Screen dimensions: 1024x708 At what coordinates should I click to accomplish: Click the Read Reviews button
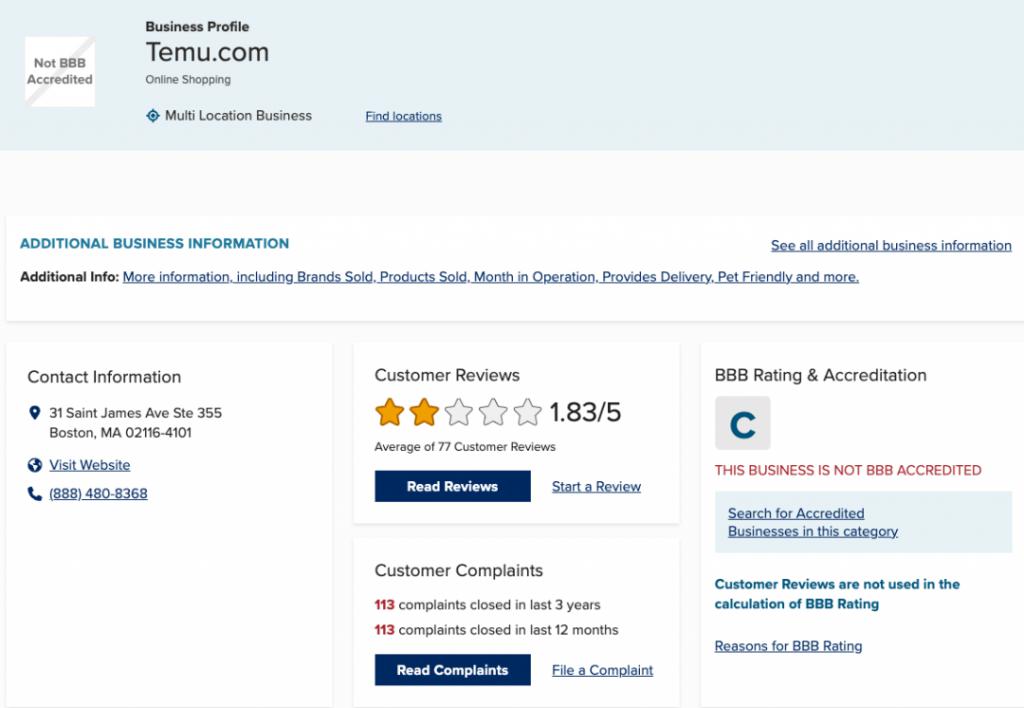pos(453,487)
